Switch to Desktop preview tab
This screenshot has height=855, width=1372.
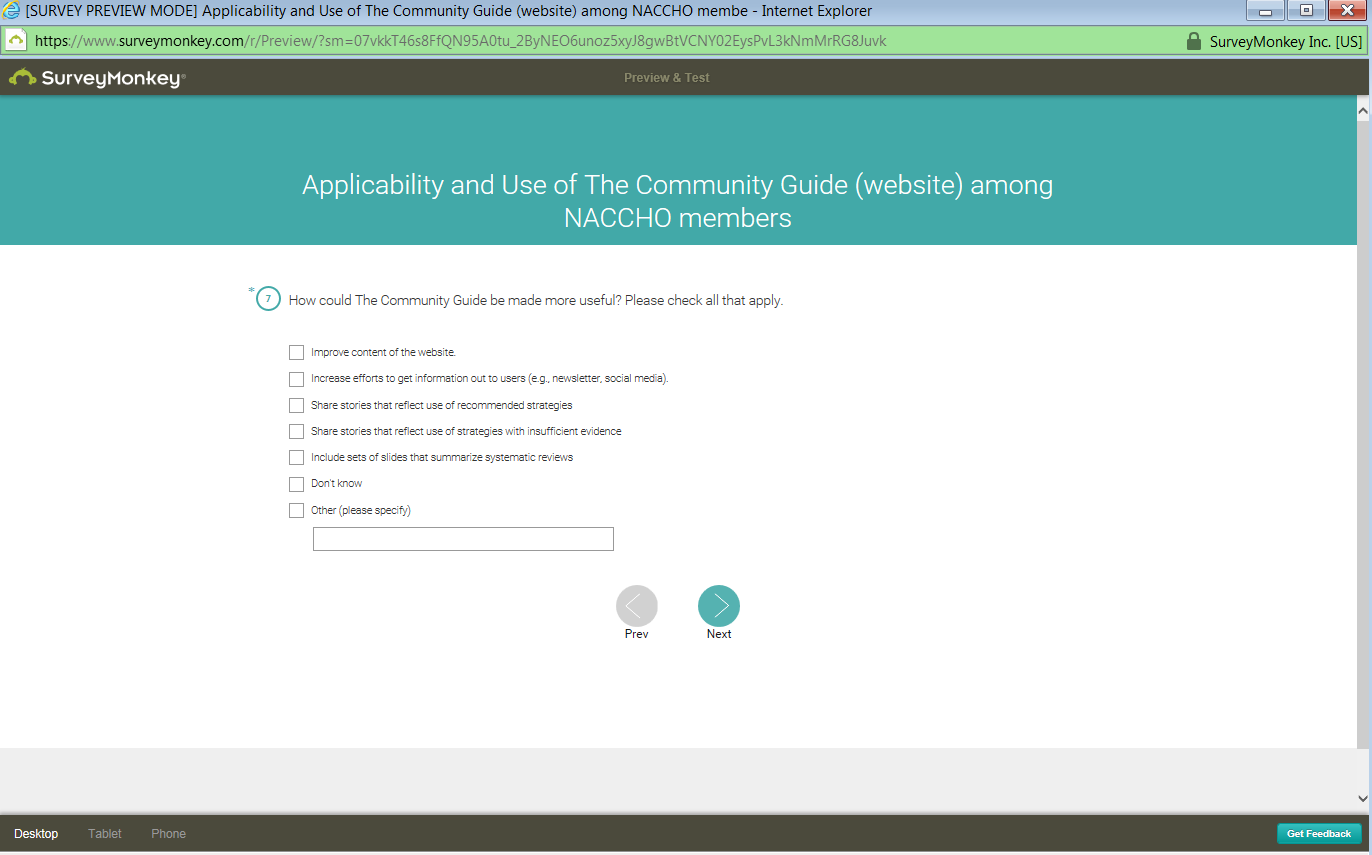36,834
